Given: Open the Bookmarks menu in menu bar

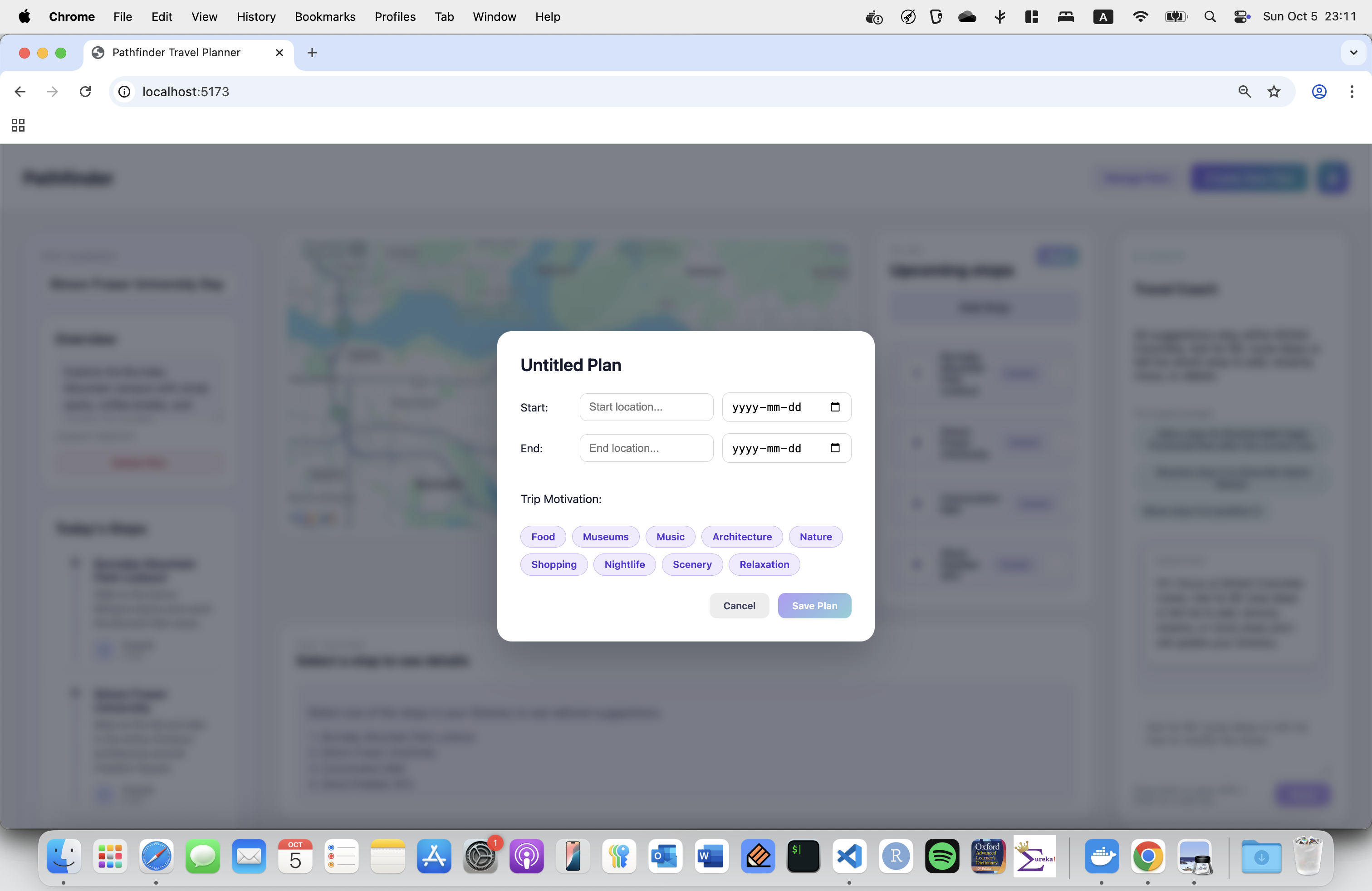Looking at the screenshot, I should click(x=324, y=17).
